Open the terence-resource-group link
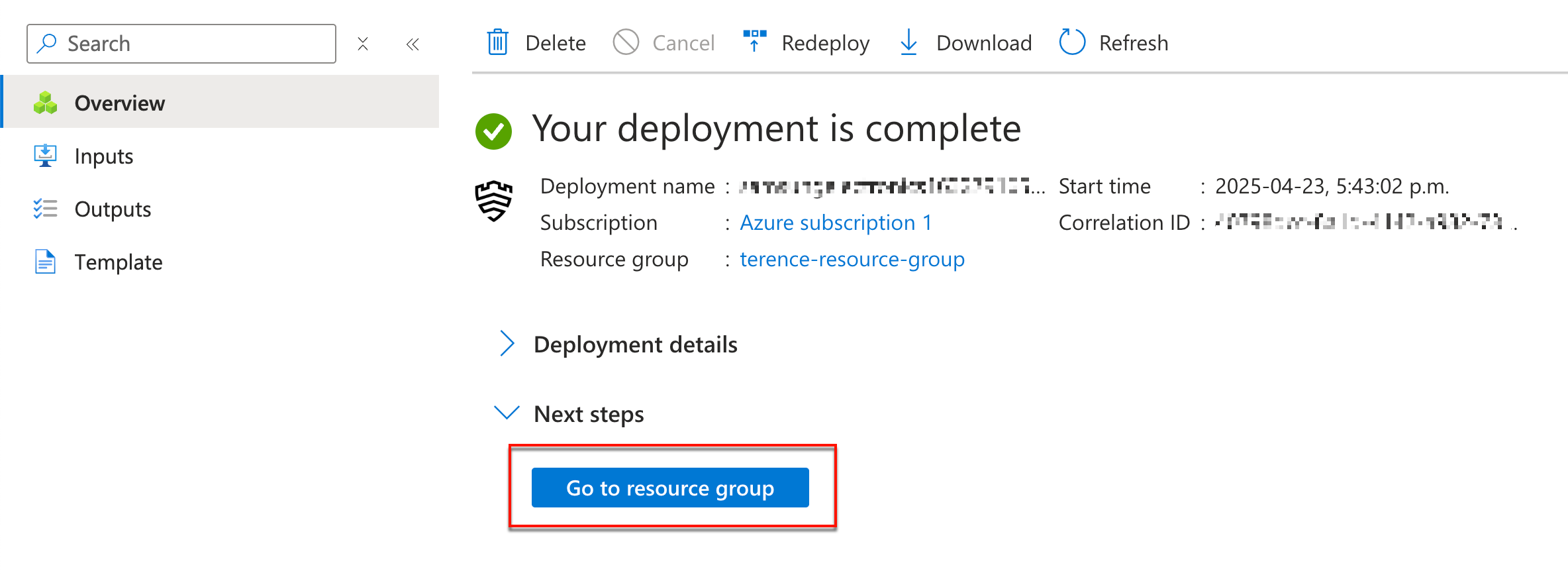 coord(852,259)
